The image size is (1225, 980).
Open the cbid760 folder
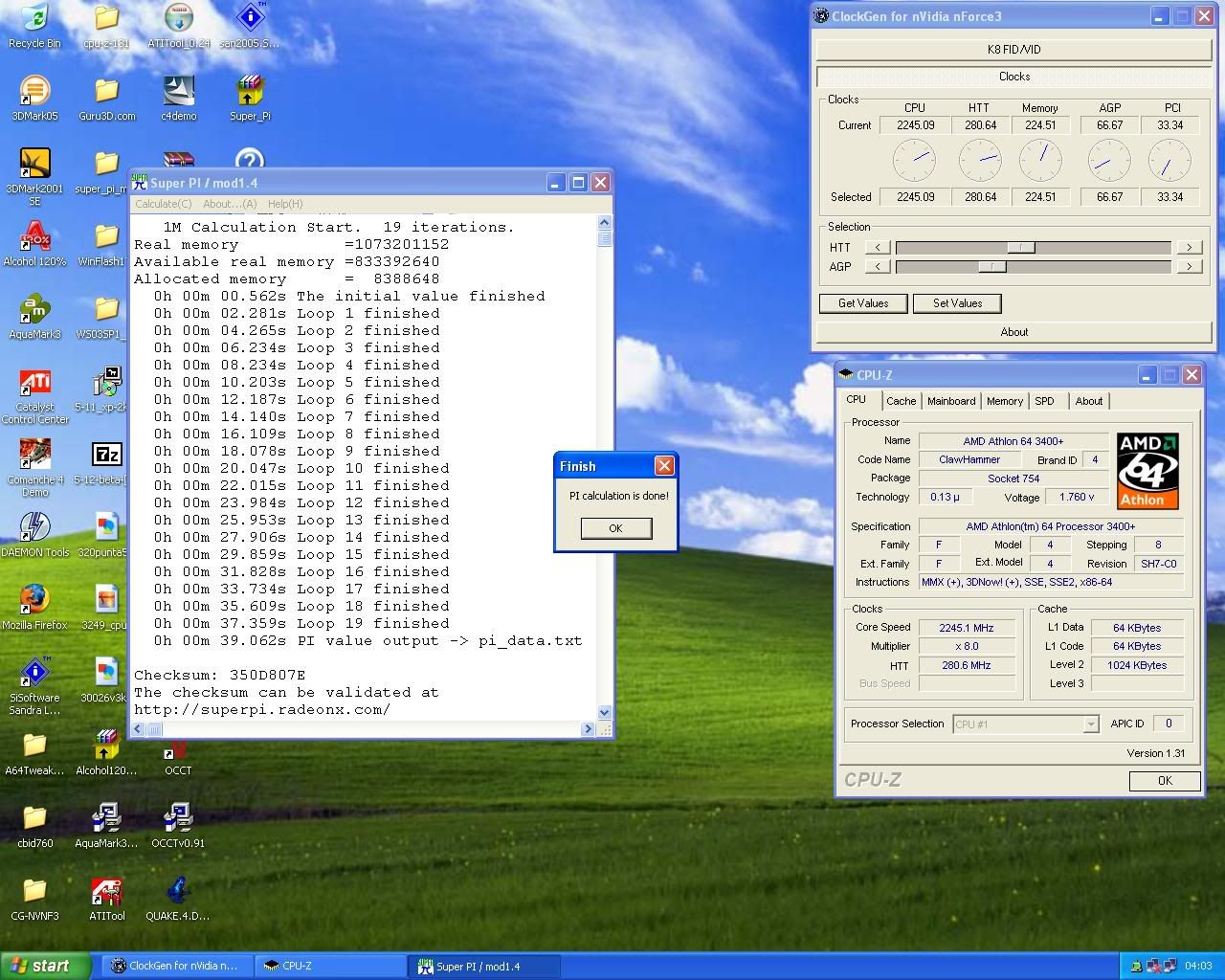(34, 826)
